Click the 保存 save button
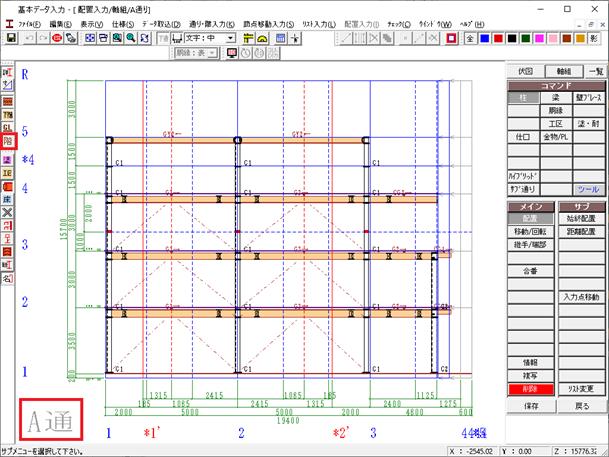Screen dimensions: 609x457 pyautogui.click(x=531, y=406)
